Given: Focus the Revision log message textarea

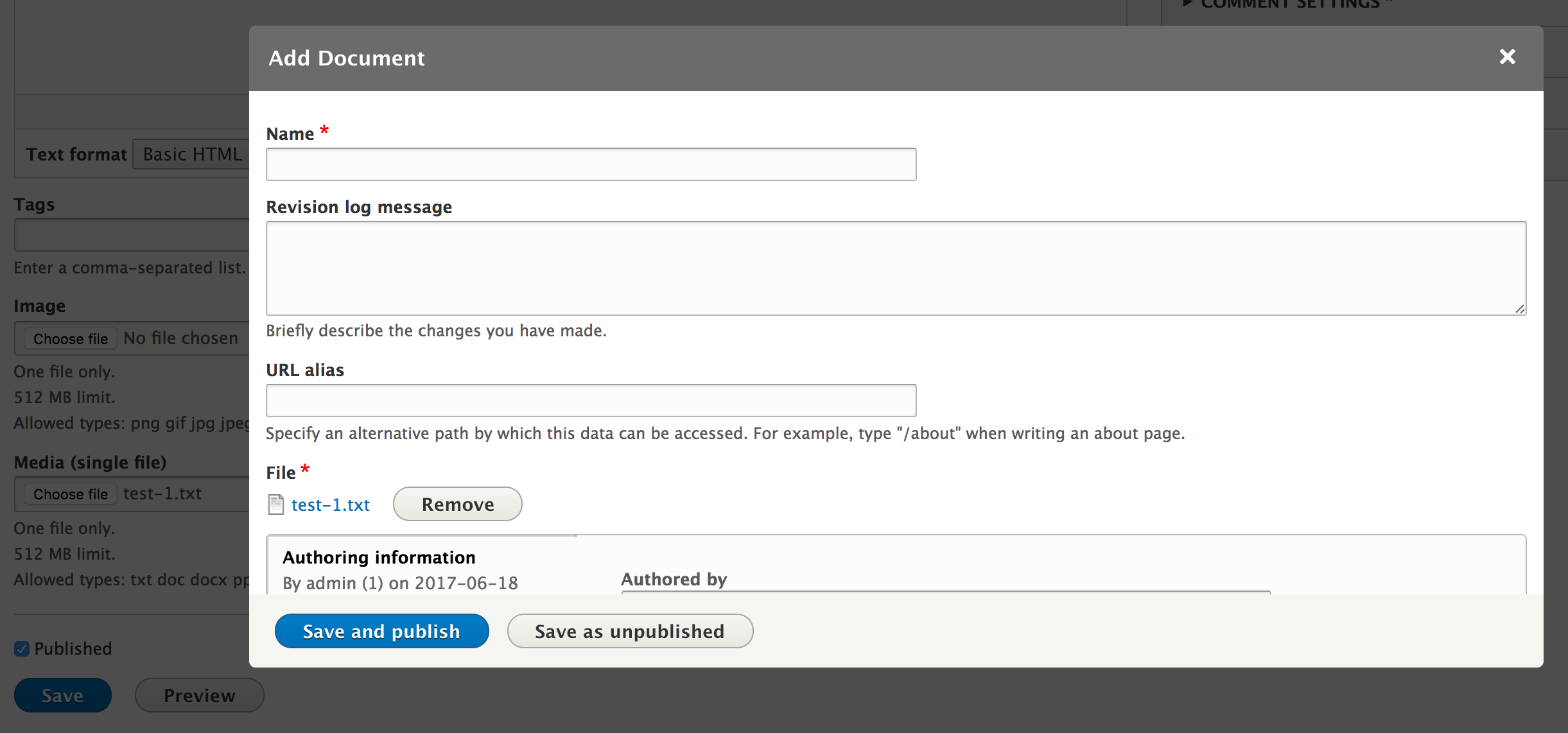Looking at the screenshot, I should click(x=896, y=268).
